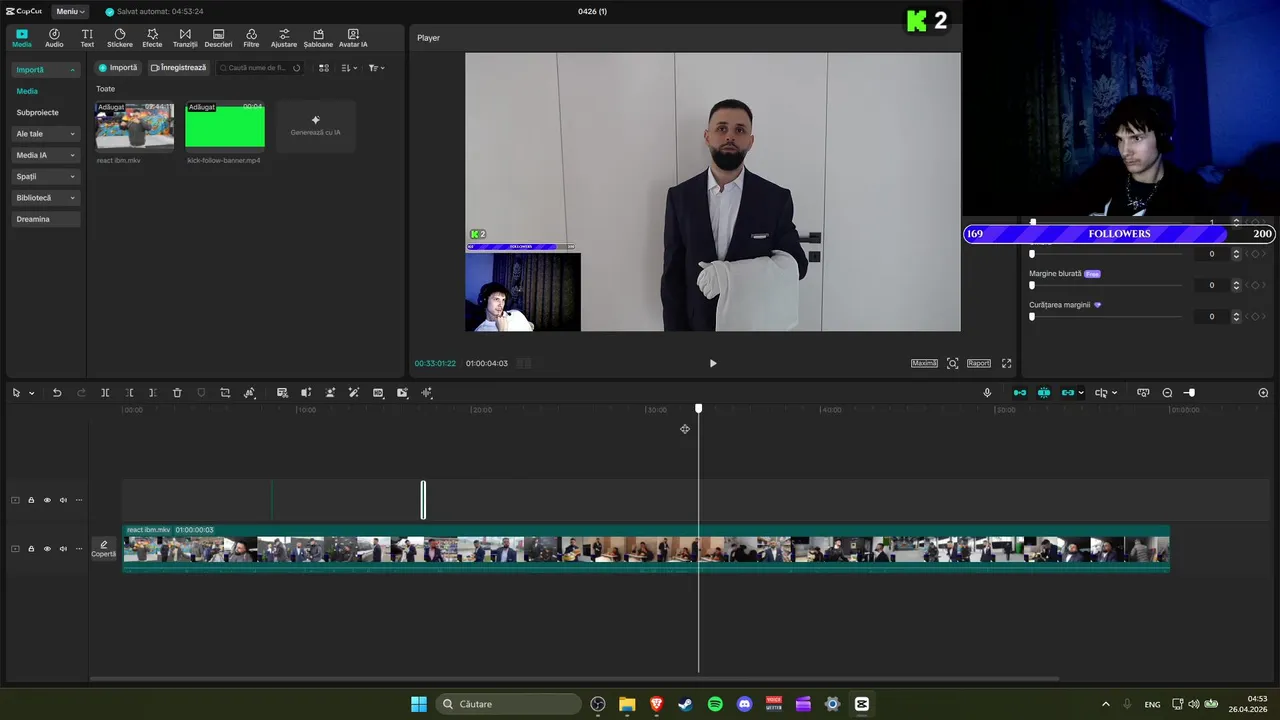Click the speed curve tool
The height and width of the screenshot is (720, 1280).
point(249,393)
